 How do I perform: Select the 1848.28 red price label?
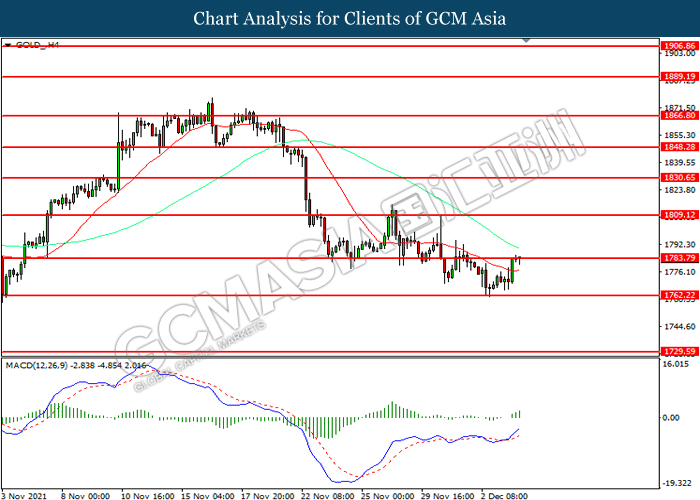pyautogui.click(x=679, y=147)
